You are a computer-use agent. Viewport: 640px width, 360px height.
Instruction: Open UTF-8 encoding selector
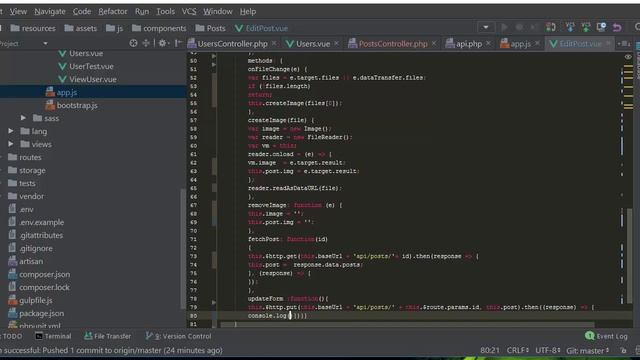[547, 350]
